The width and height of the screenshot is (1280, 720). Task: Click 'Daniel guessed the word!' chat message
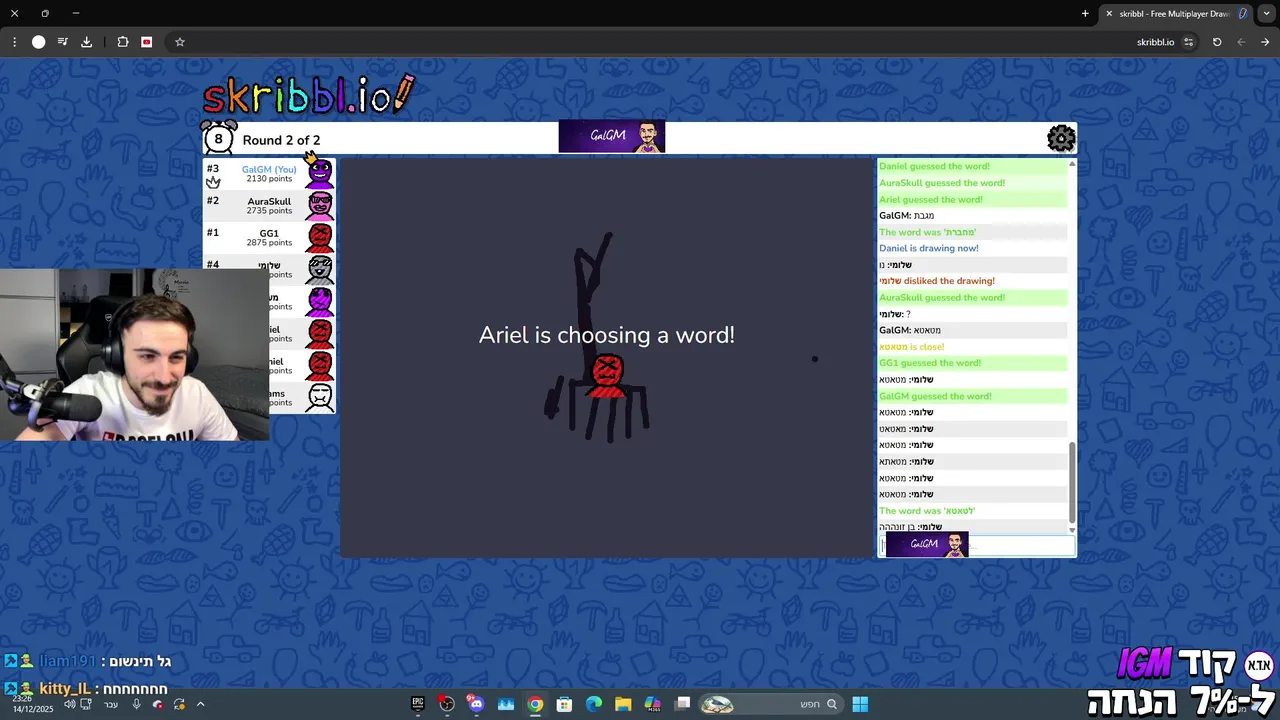tap(934, 166)
